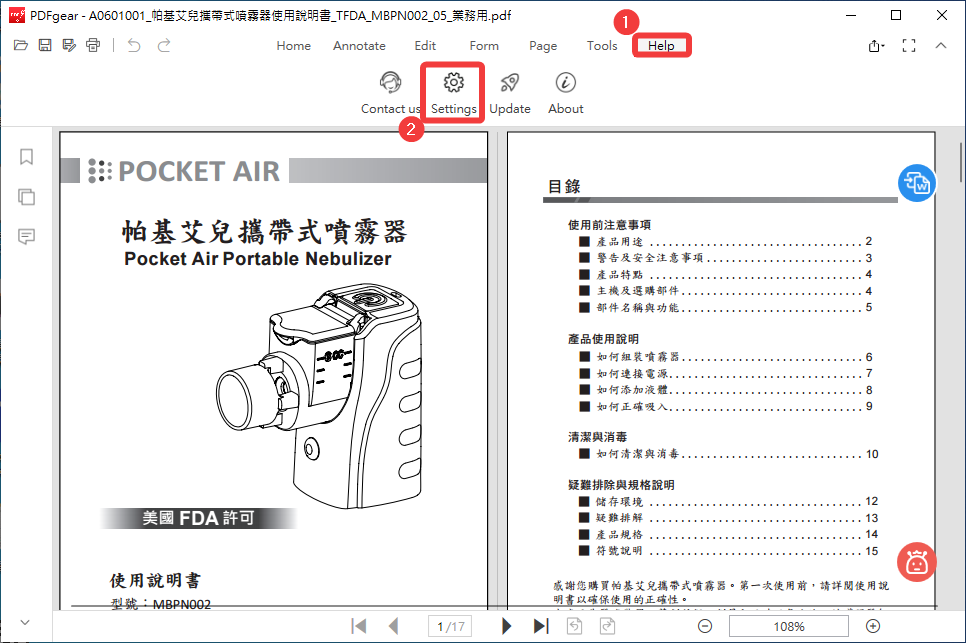Click the 使用說明書 text on the cover

pos(155,580)
